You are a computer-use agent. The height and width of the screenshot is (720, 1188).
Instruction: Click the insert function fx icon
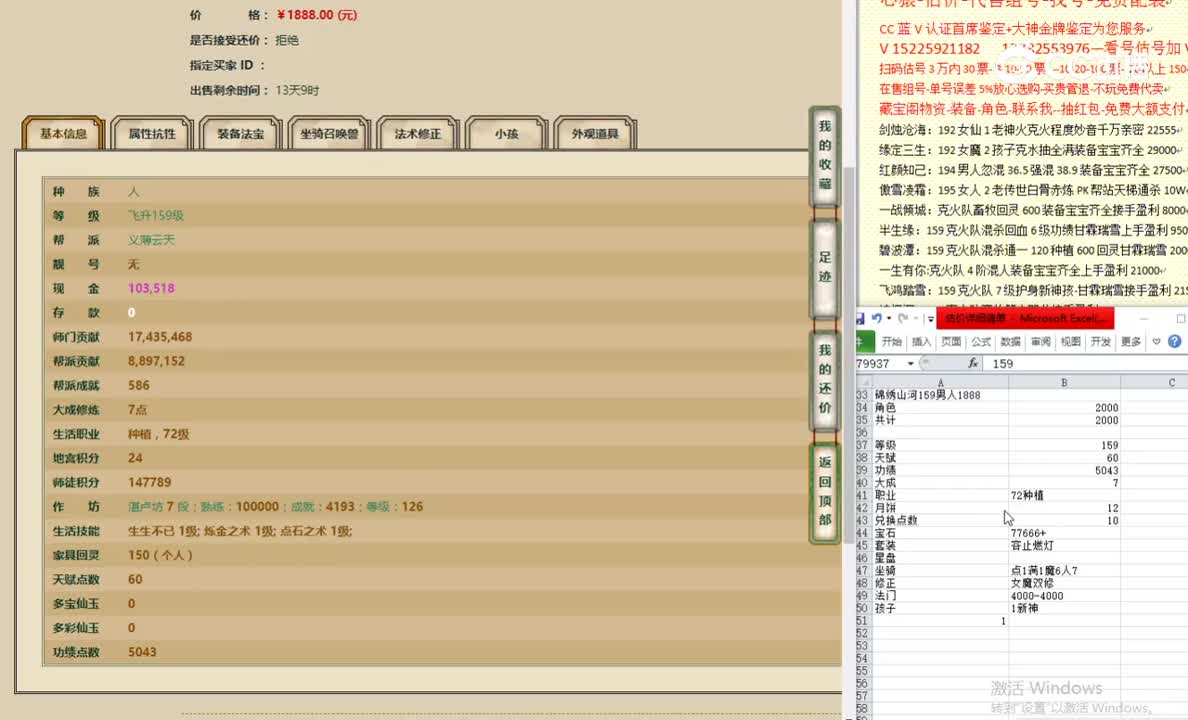973,364
